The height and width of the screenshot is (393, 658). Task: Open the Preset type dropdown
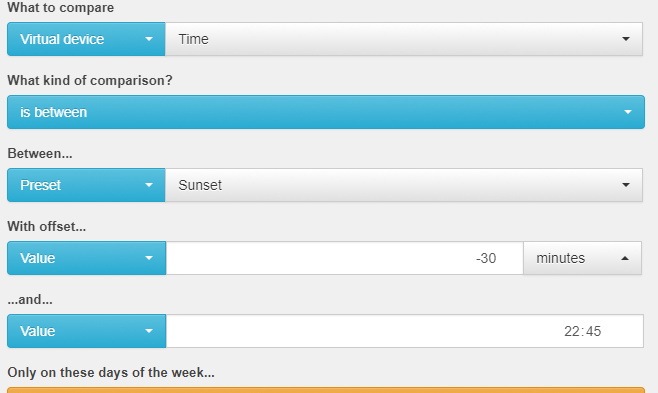click(x=86, y=185)
